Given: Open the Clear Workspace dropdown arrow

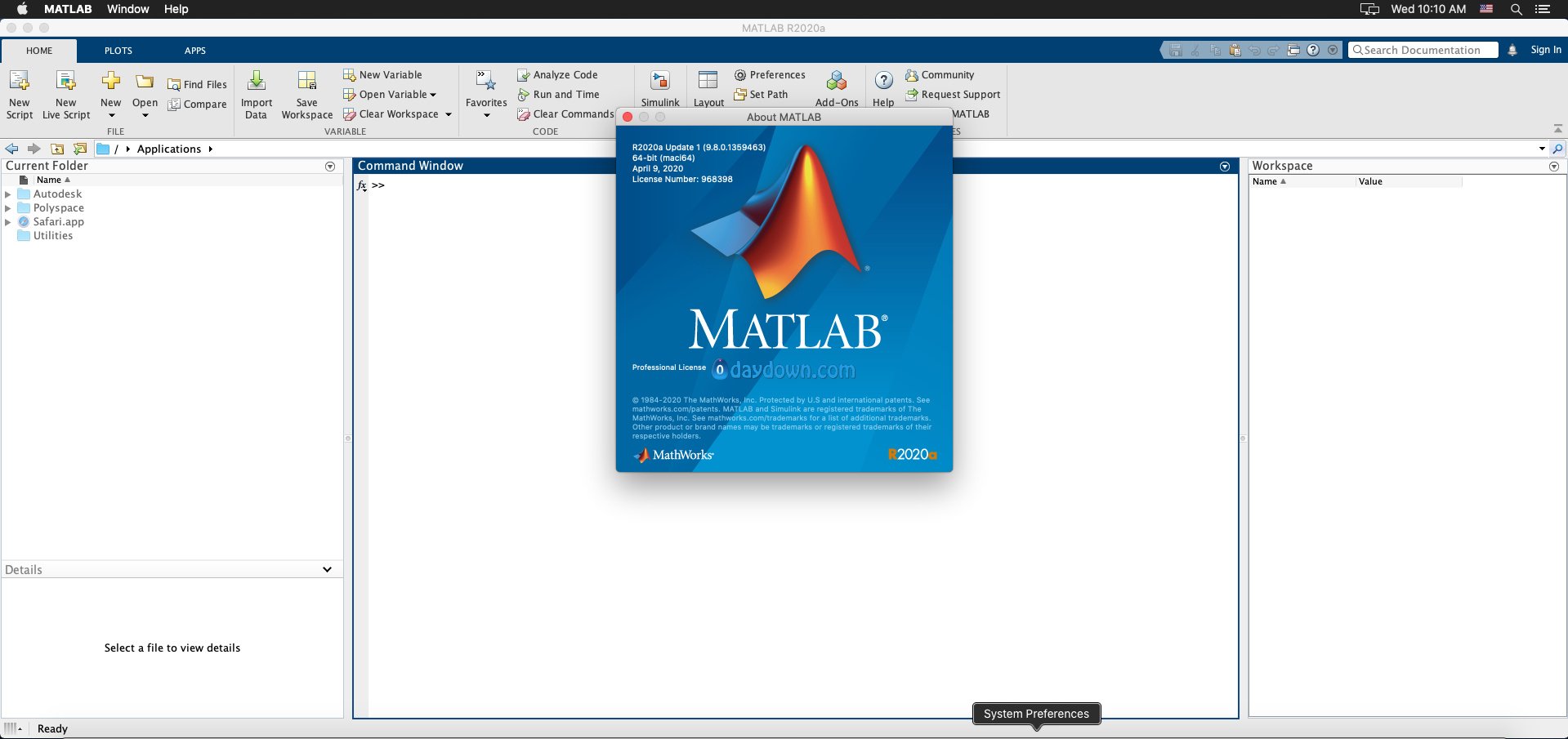Looking at the screenshot, I should tap(449, 114).
